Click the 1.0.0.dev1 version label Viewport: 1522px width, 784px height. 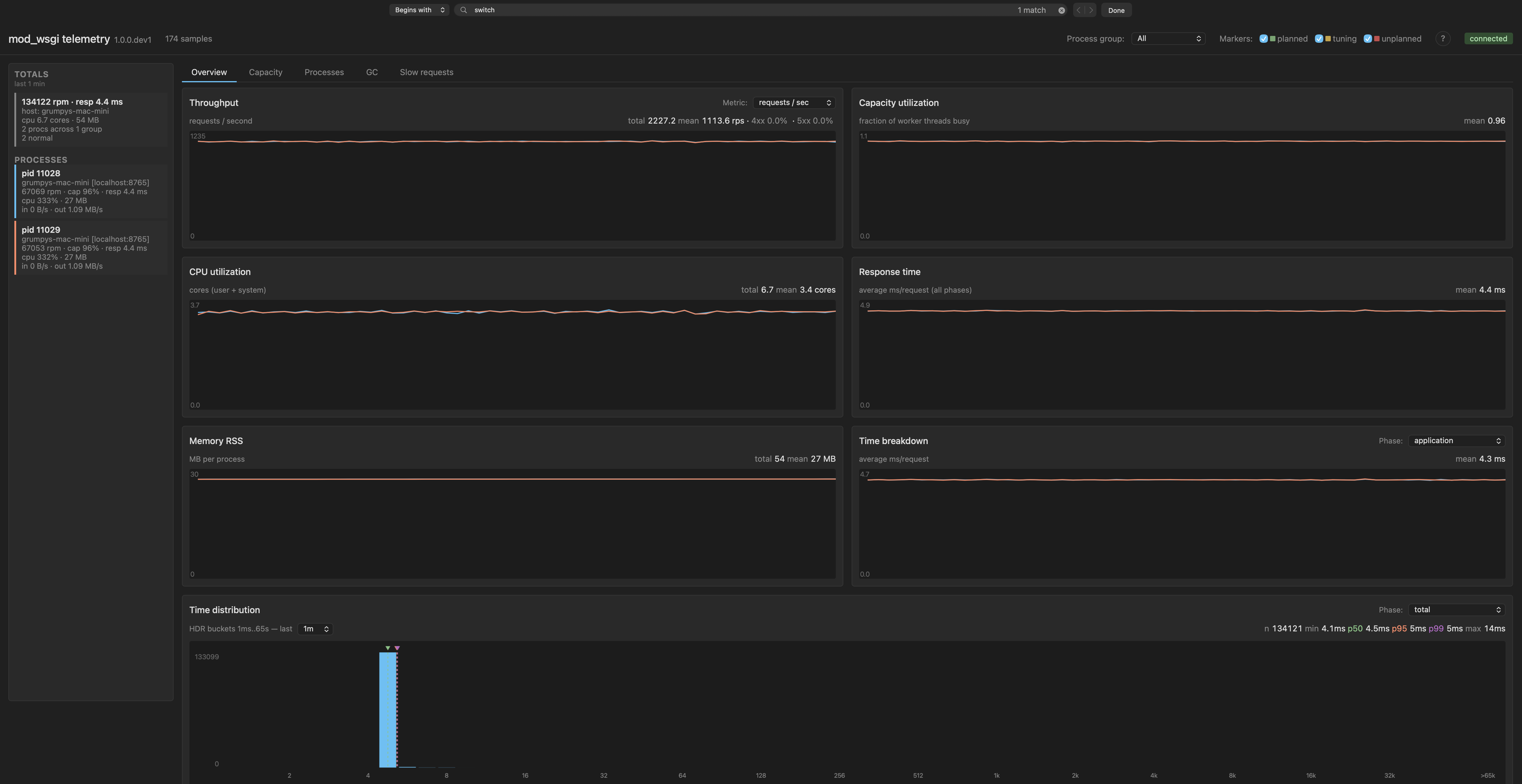click(x=132, y=39)
